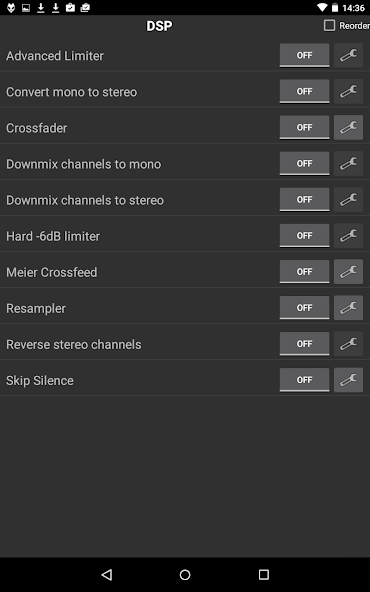Toggle Resampler OFF switch

coord(304,308)
